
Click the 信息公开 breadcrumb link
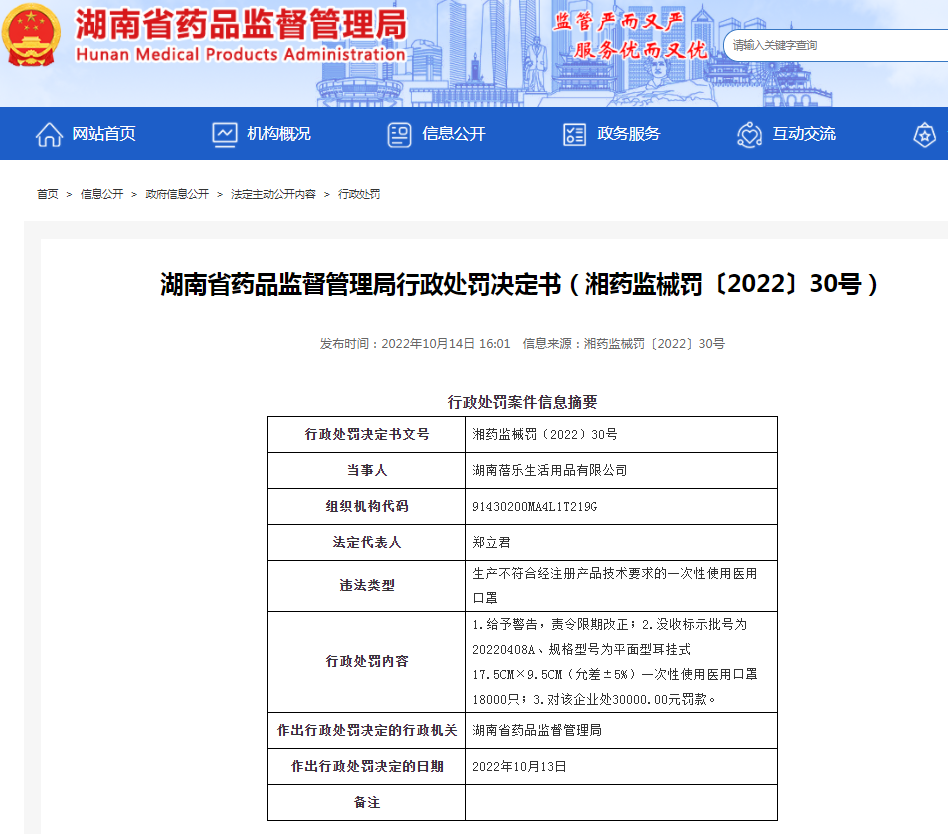102,194
